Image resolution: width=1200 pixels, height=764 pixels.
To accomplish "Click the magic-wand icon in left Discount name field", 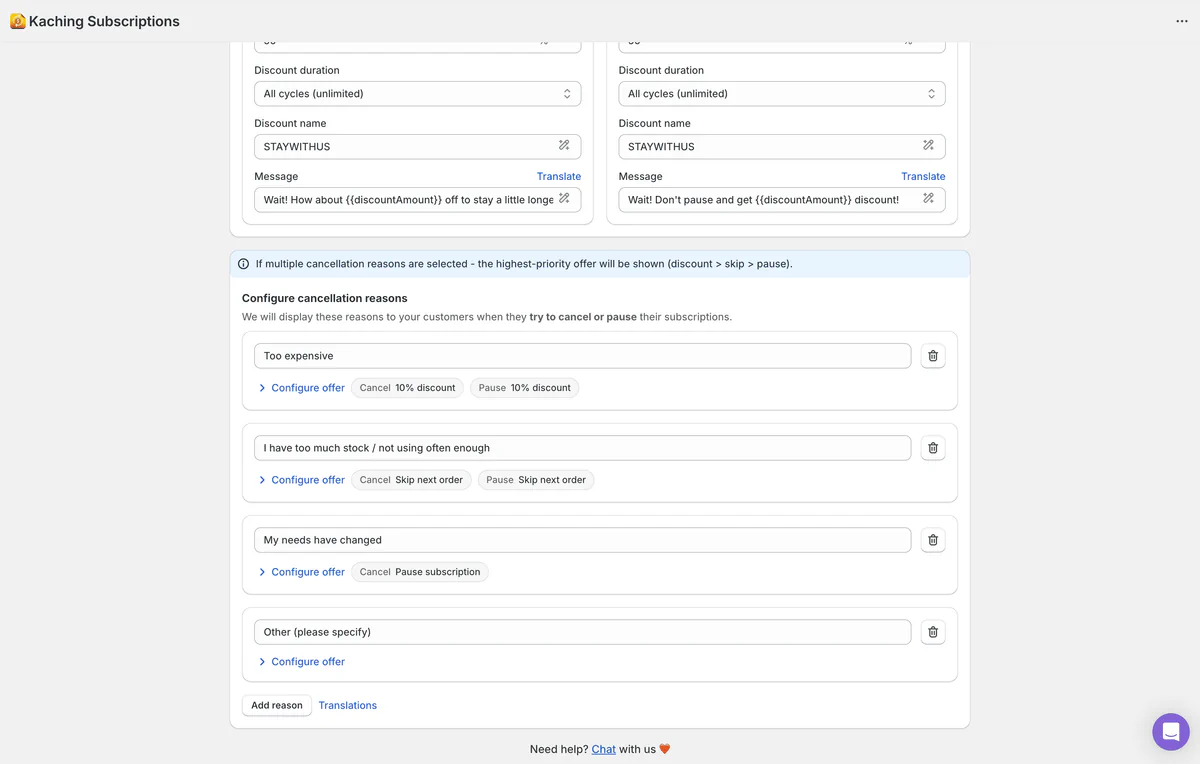I will point(564,146).
